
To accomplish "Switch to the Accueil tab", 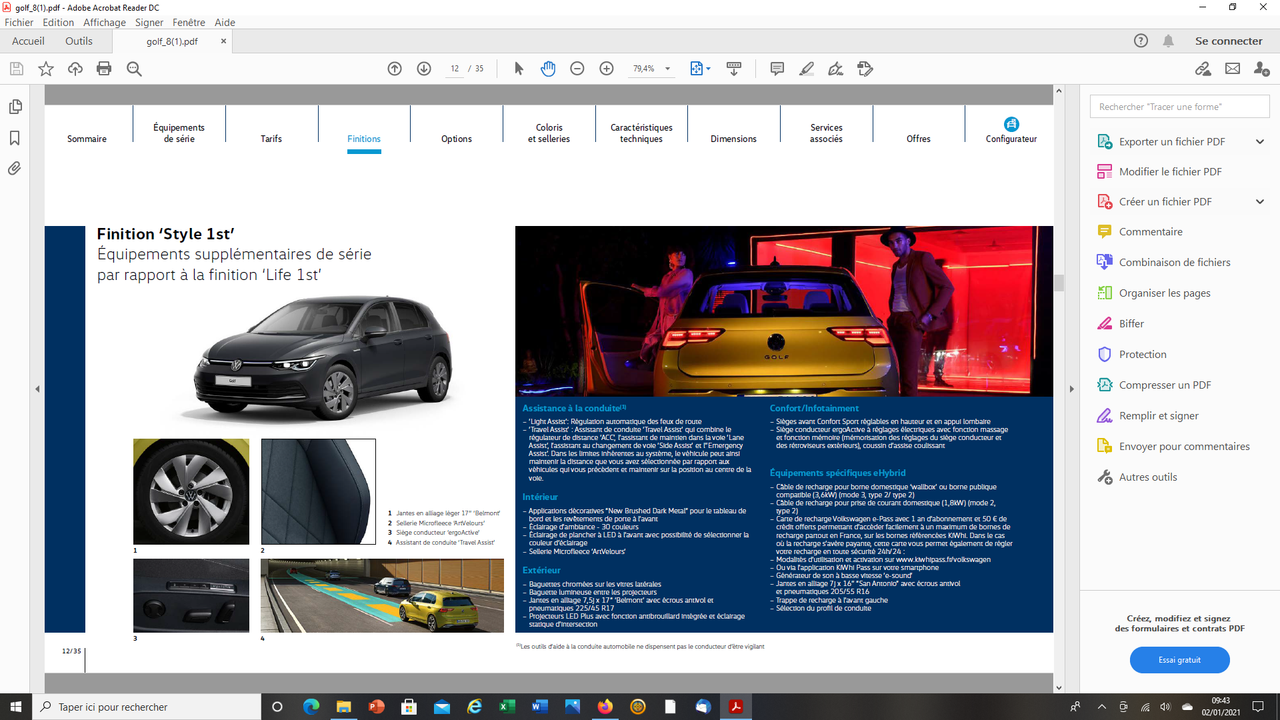I will 28,41.
